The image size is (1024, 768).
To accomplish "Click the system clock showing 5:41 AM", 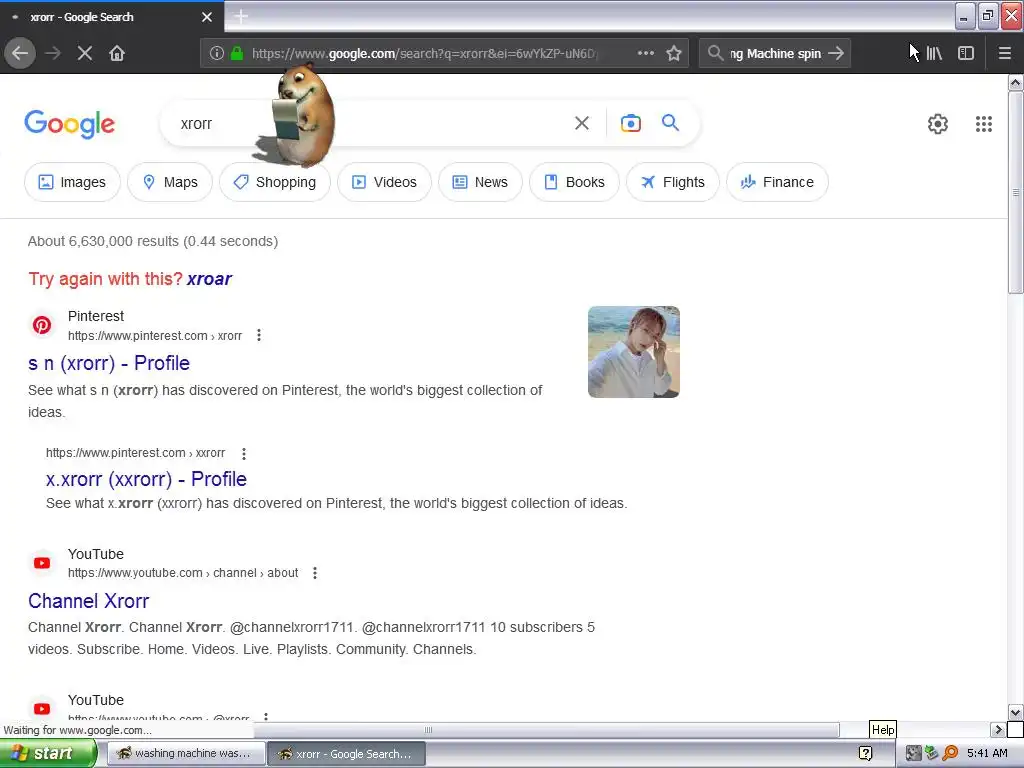I will click(x=987, y=754).
